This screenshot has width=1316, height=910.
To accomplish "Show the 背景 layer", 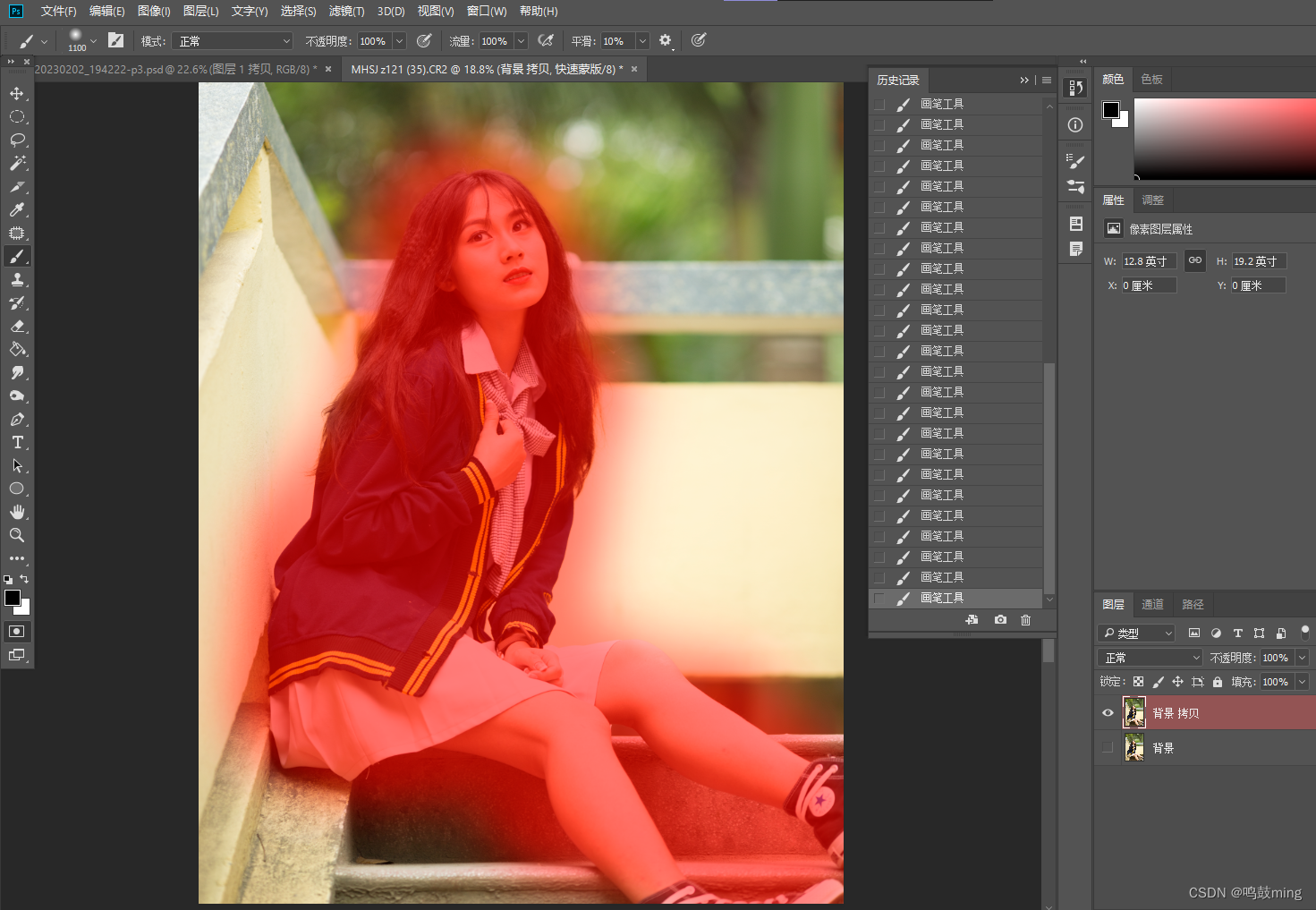I will tap(1108, 747).
